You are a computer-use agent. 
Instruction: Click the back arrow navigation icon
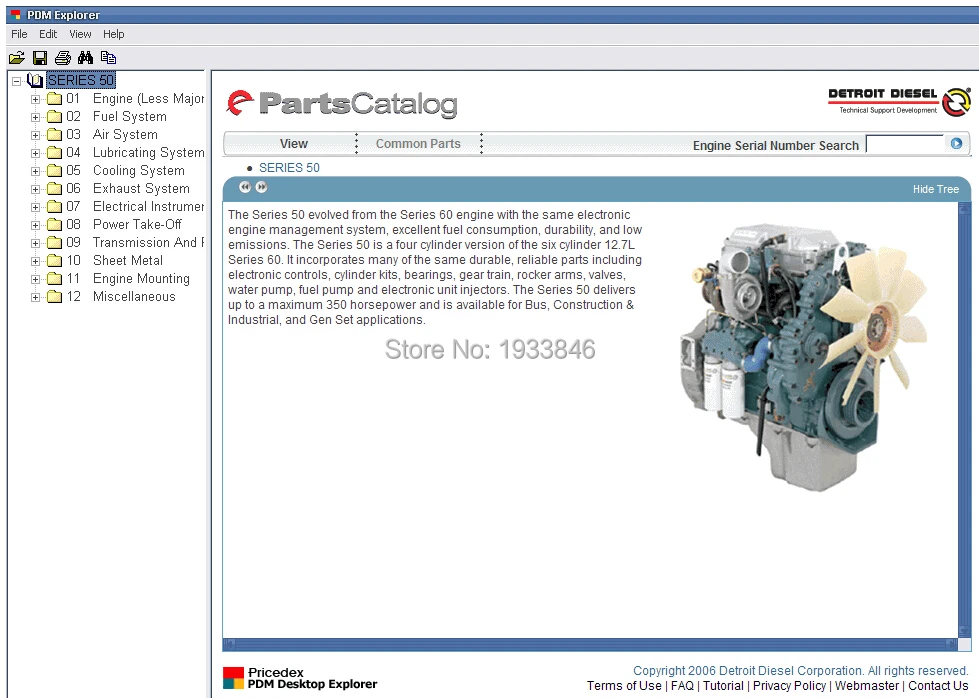[x=245, y=187]
